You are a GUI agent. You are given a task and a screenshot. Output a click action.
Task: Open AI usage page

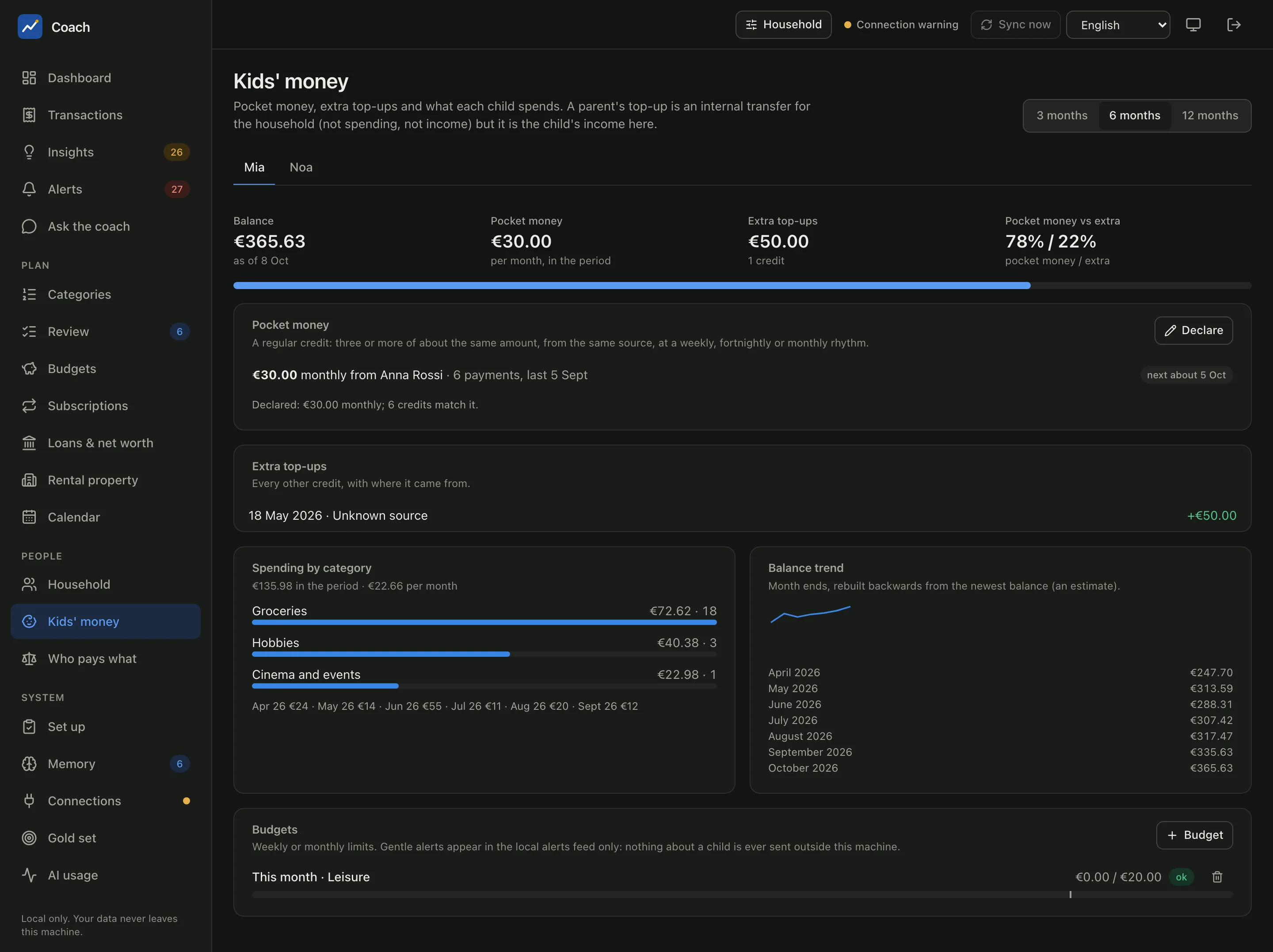[x=105, y=875]
